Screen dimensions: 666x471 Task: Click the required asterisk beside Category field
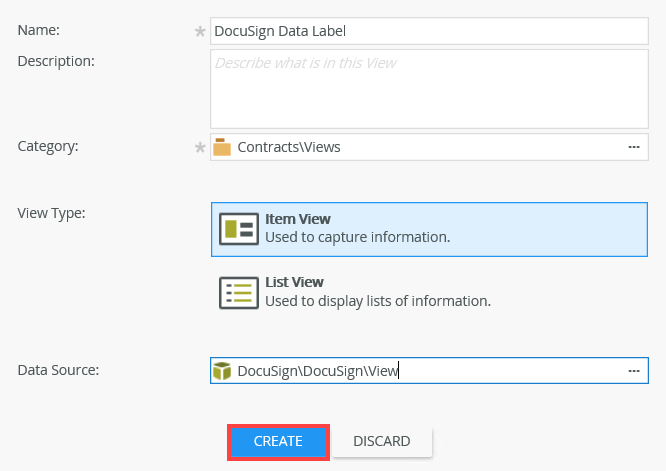(x=200, y=147)
